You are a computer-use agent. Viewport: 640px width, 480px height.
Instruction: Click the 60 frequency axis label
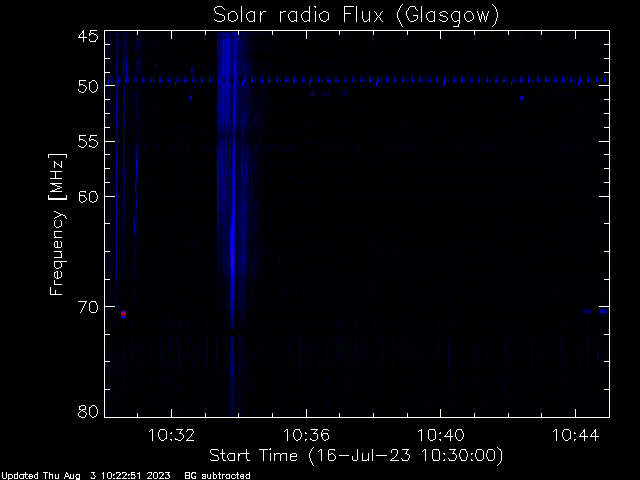pos(88,197)
